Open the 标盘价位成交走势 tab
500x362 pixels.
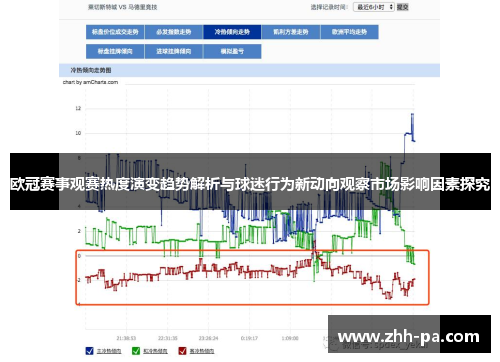[115, 32]
